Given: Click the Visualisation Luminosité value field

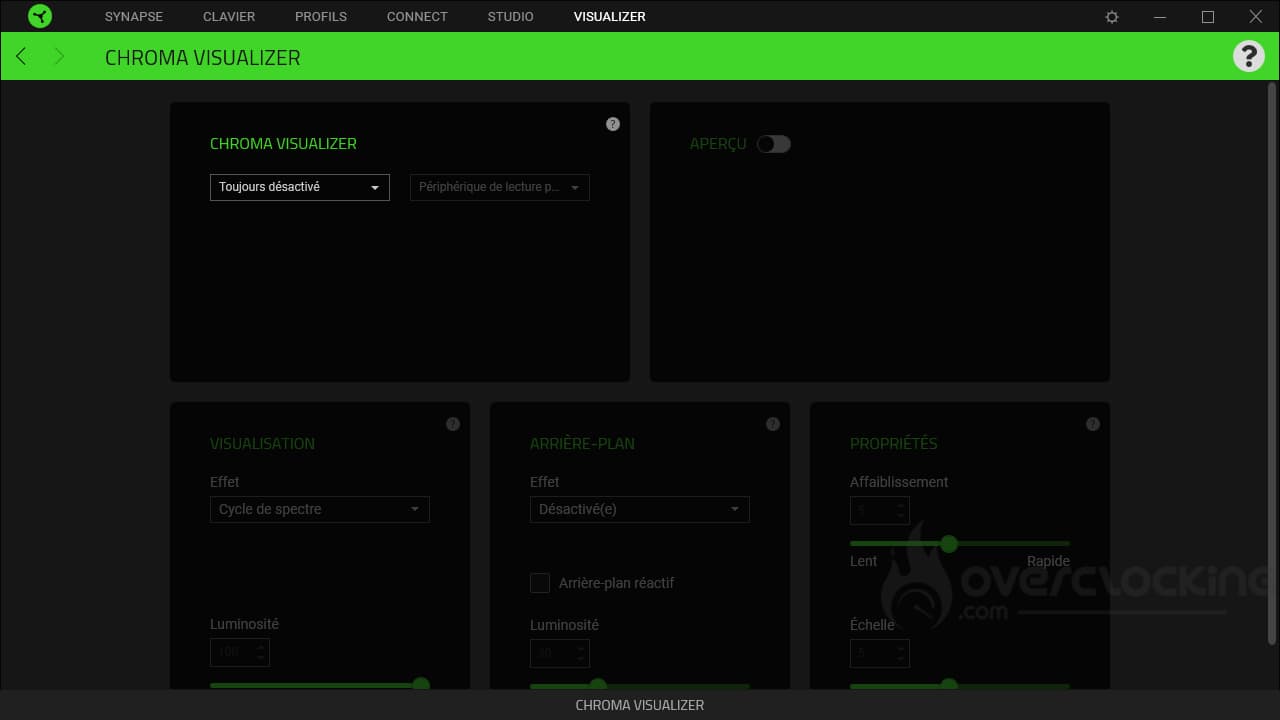Looking at the screenshot, I should (240, 652).
